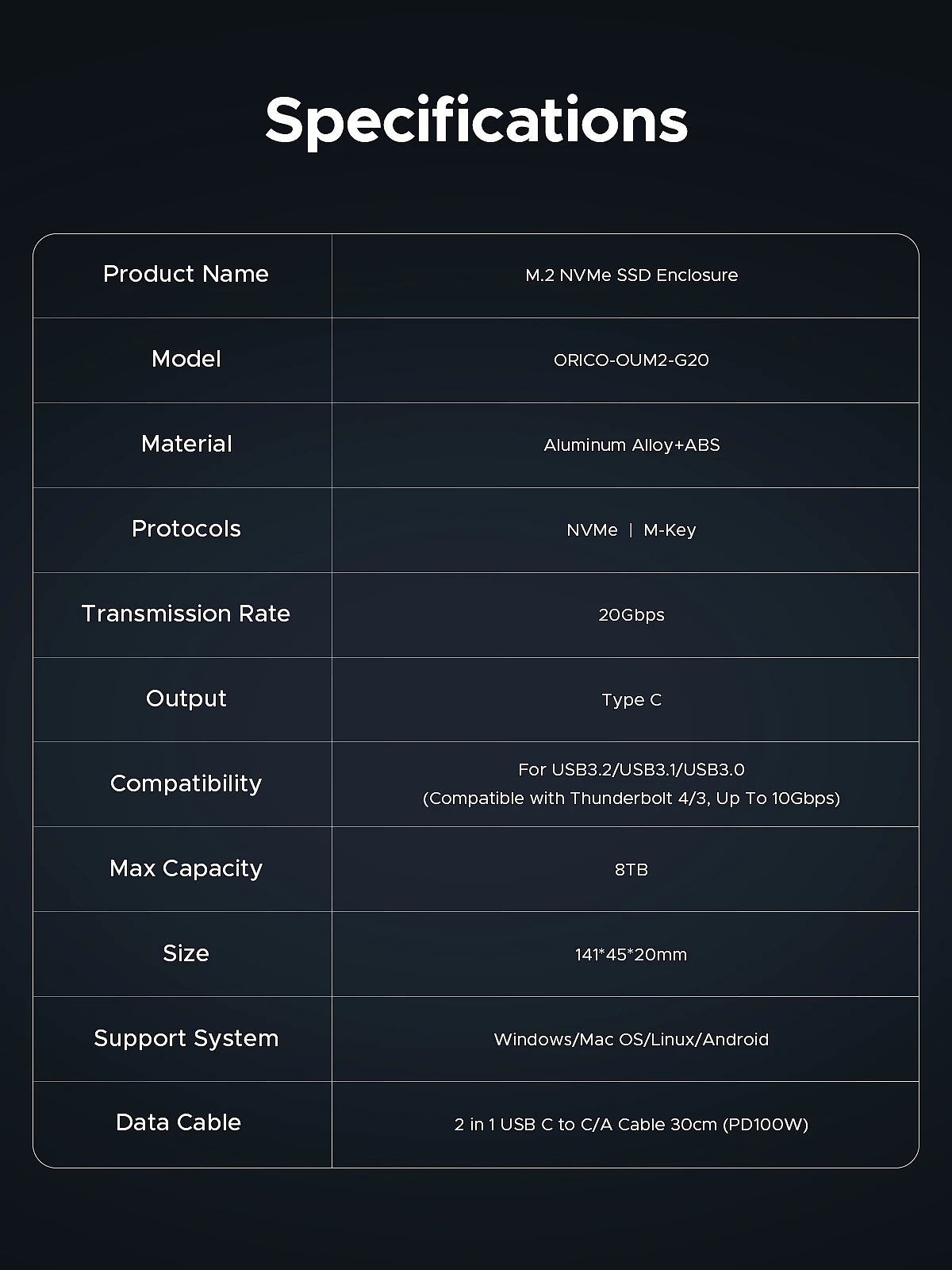Click the NVMe protocol text

(592, 530)
